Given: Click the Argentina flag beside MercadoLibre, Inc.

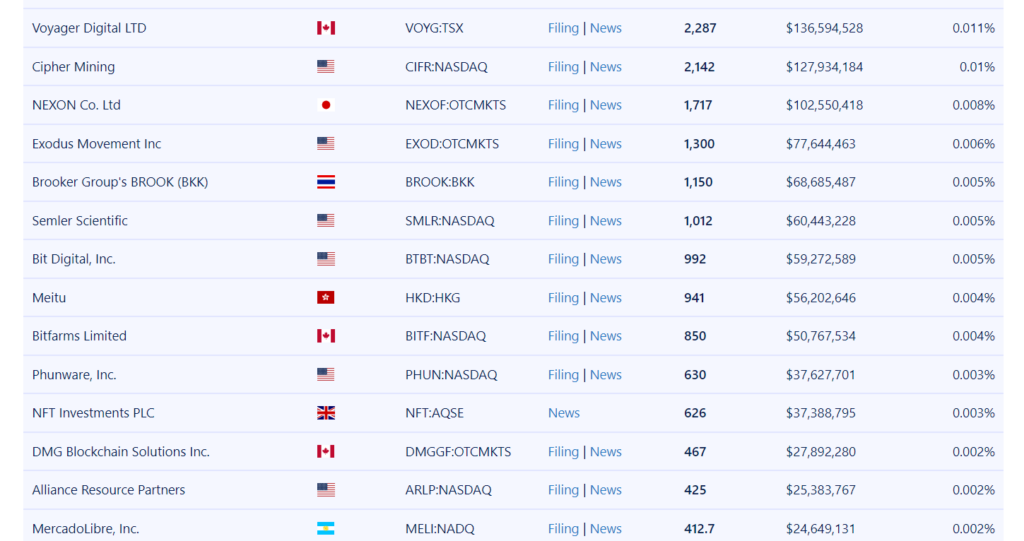Looking at the screenshot, I should 326,529.
